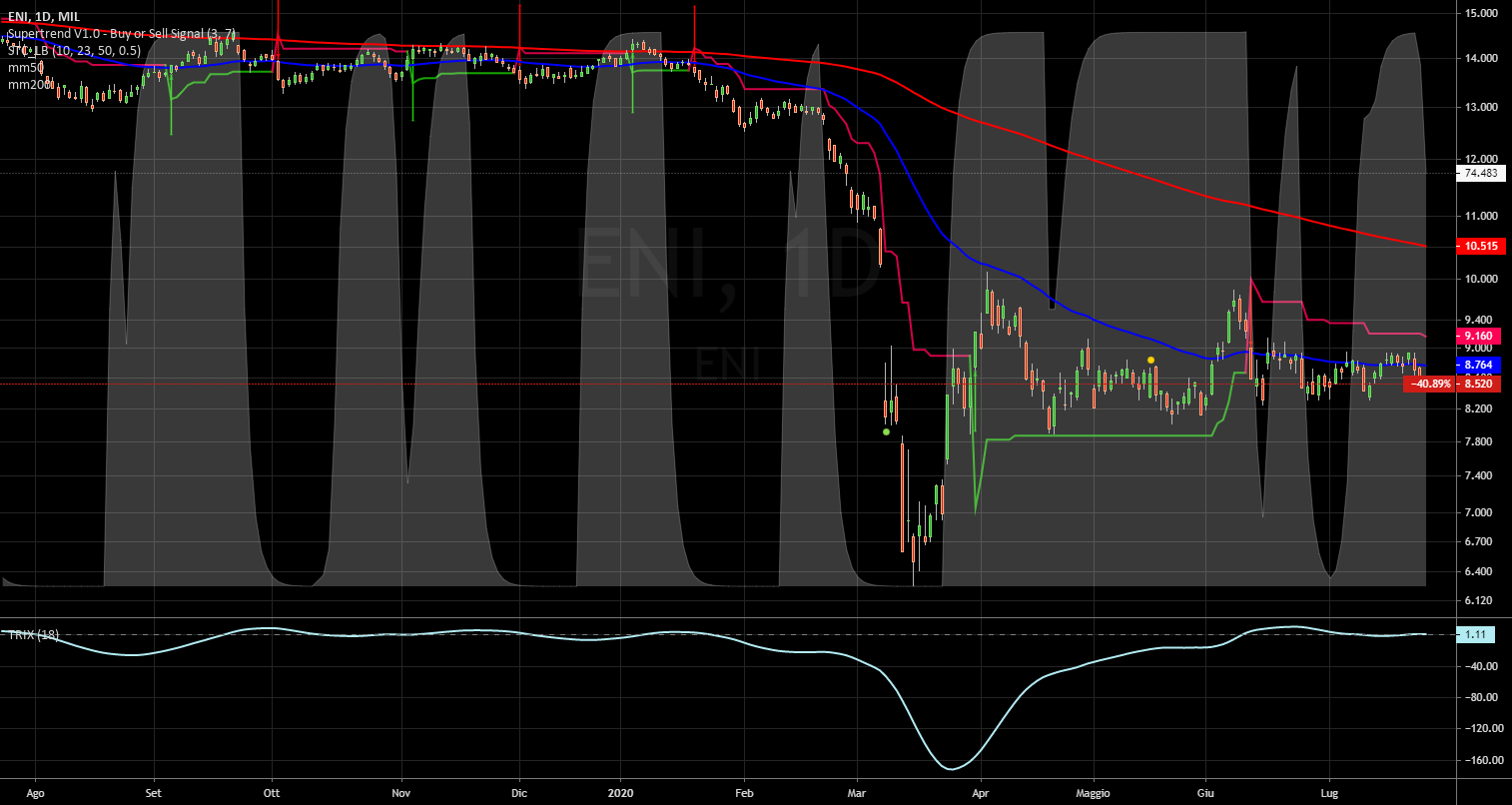Click the green dot marker in March
Image resolution: width=1512 pixels, height=805 pixels.
click(886, 432)
